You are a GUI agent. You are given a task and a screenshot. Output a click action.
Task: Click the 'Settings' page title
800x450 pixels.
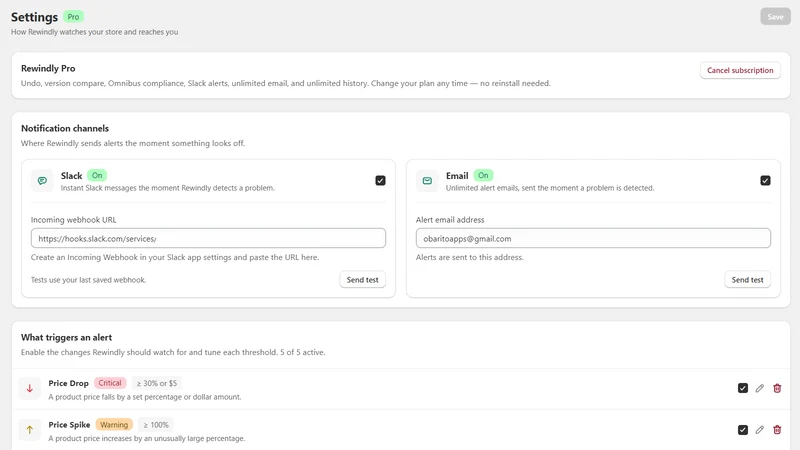34,17
